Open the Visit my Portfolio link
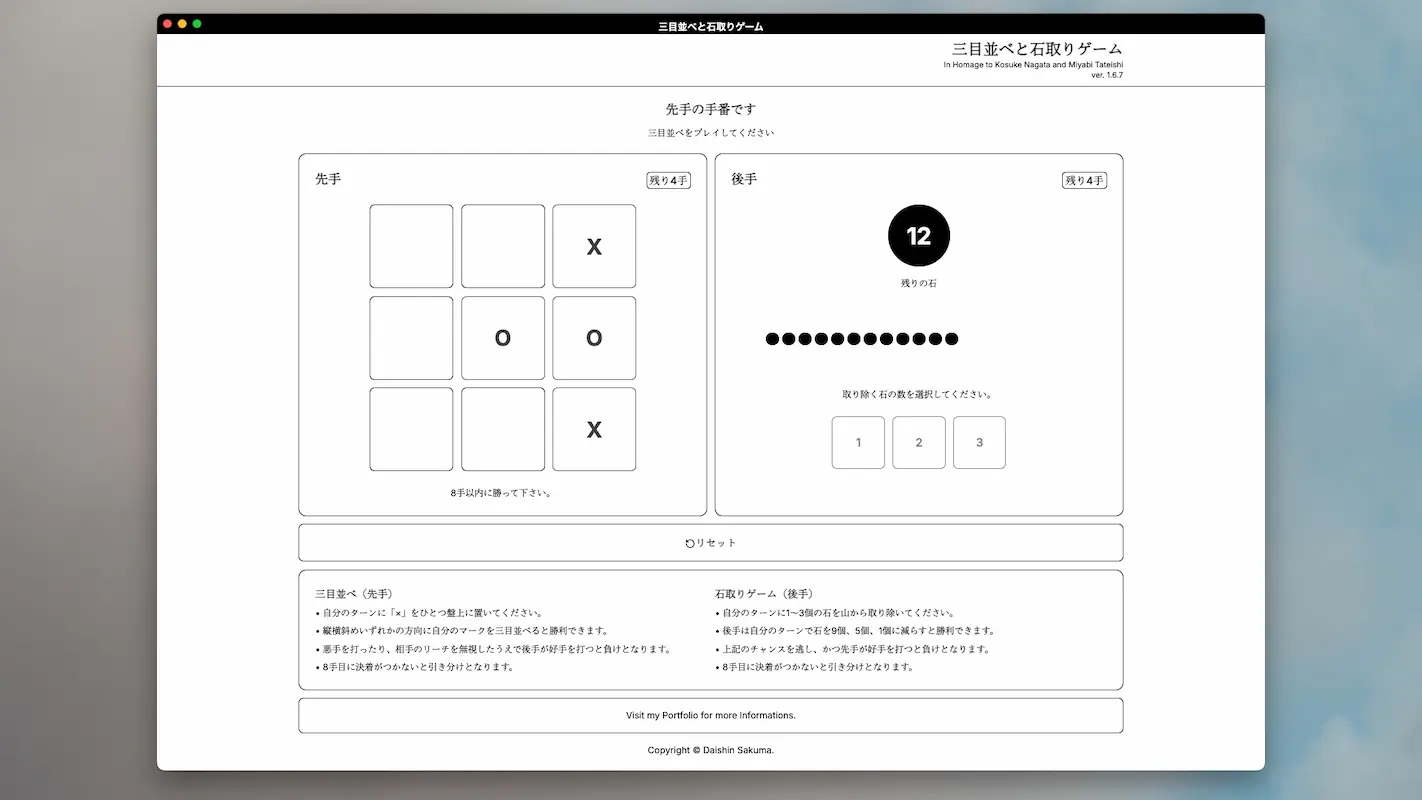 tap(710, 715)
